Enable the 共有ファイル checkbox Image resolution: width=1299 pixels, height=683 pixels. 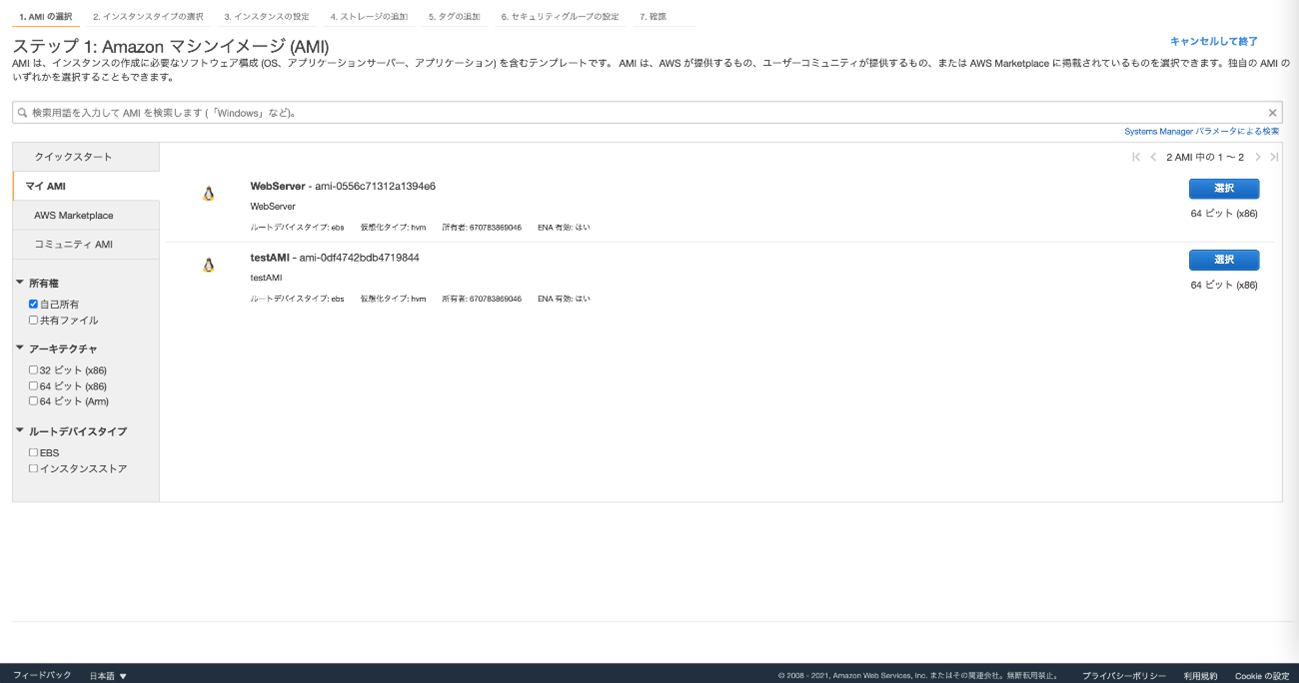[x=33, y=320]
